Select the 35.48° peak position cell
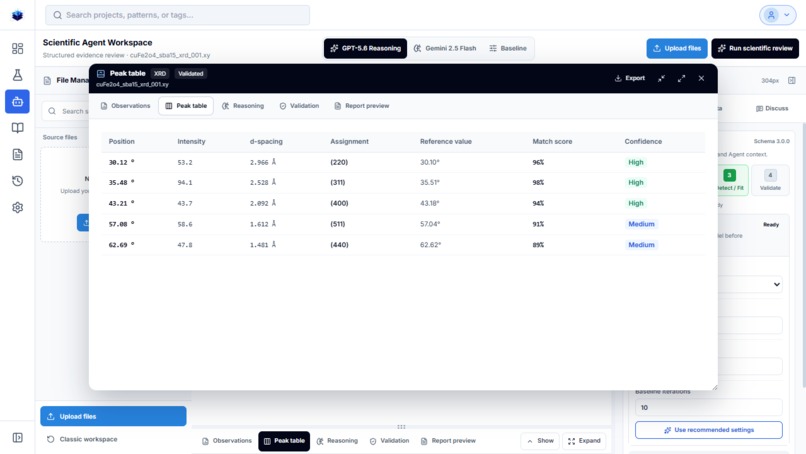The height and width of the screenshot is (454, 806). tap(121, 183)
